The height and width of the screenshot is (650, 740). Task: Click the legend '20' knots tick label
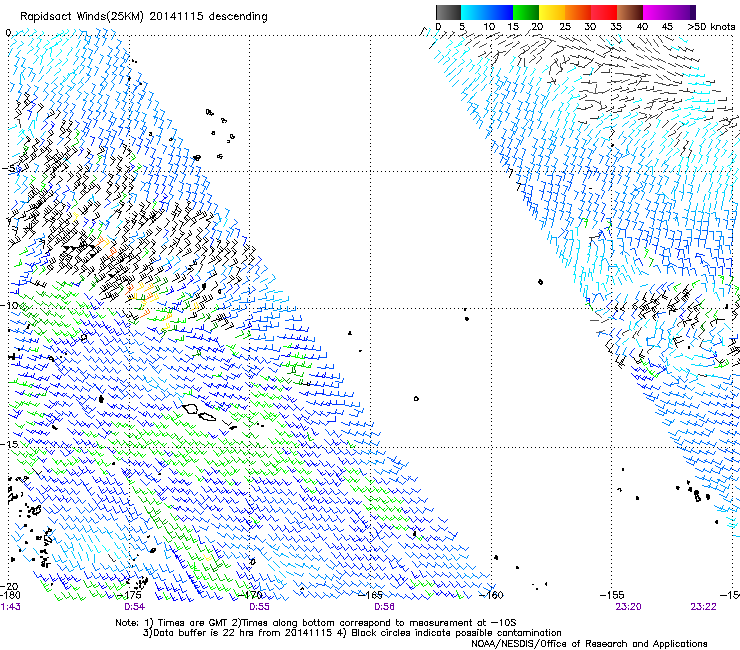(538, 27)
